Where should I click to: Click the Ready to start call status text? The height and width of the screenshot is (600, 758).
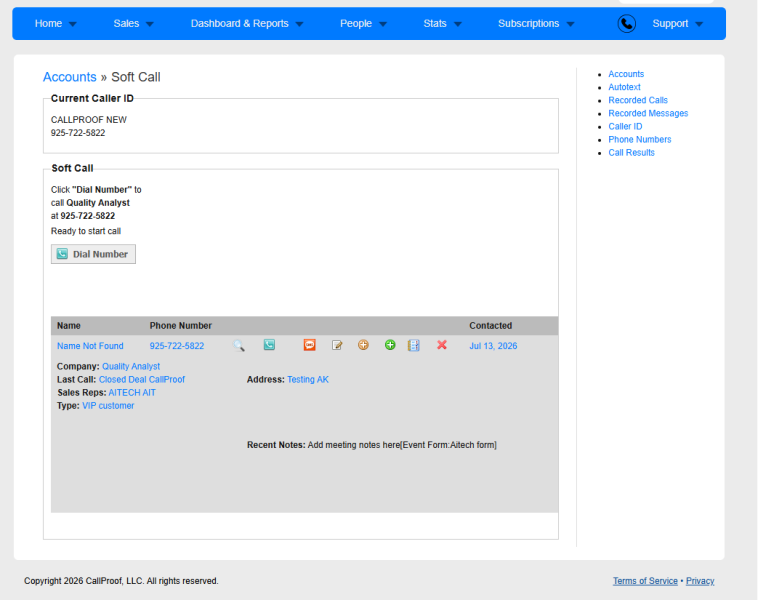point(86,231)
